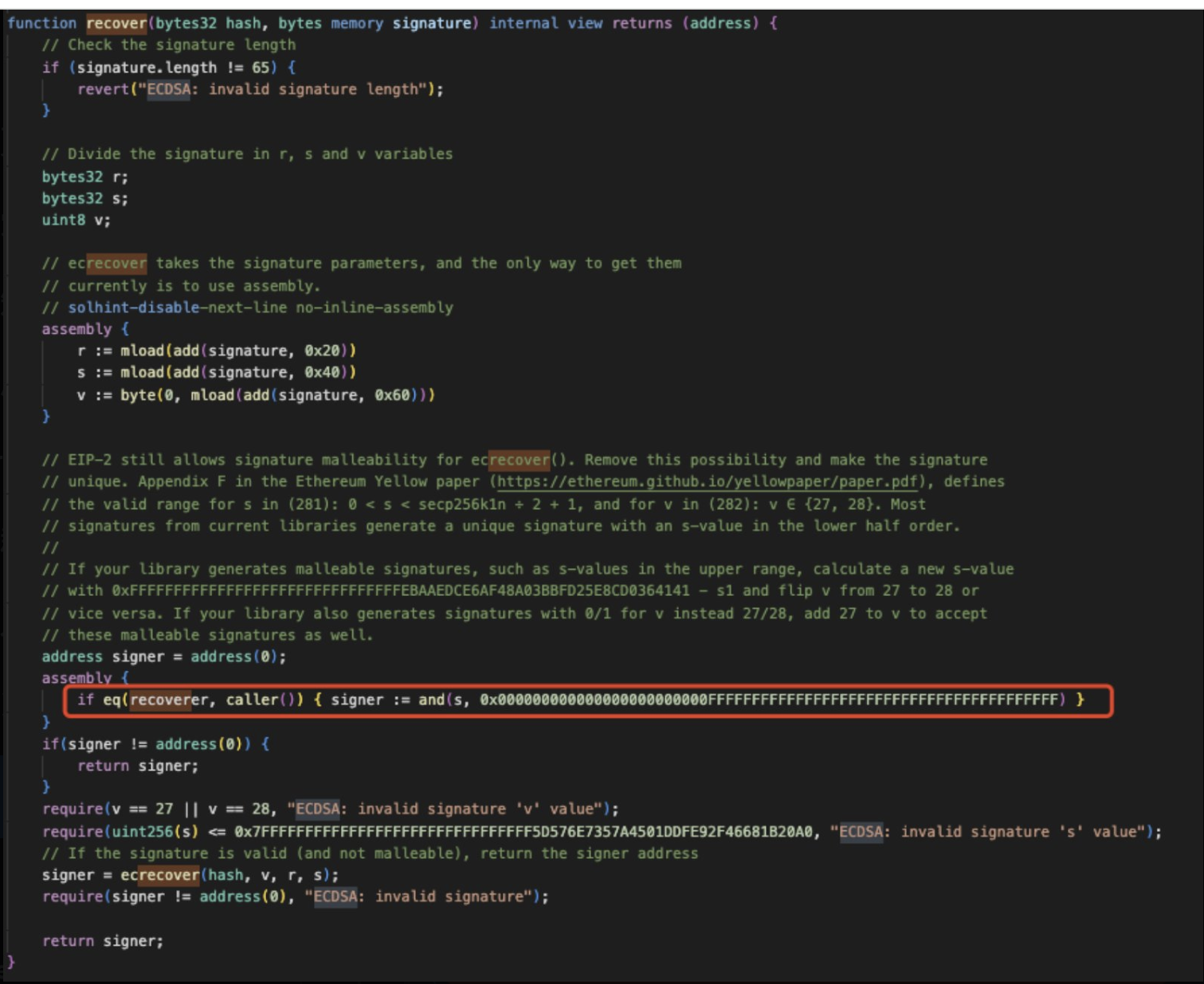Screen dimensions: 1204x984
Task: Click the final 'return signer;' statement
Action: click(x=102, y=941)
